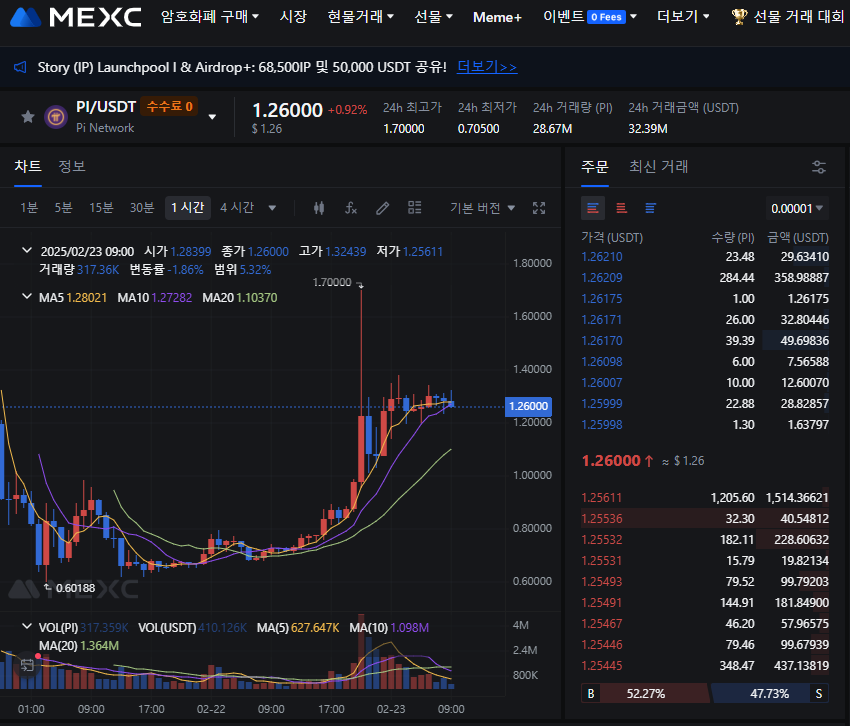Click the trophy icon by futures competition
Image resolution: width=850 pixels, height=726 pixels.
[x=739, y=17]
